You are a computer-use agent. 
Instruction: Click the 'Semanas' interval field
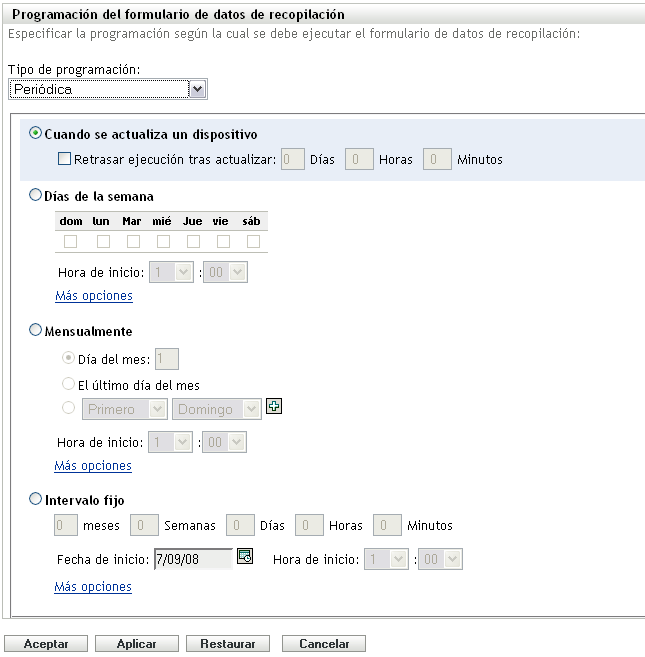point(144,525)
